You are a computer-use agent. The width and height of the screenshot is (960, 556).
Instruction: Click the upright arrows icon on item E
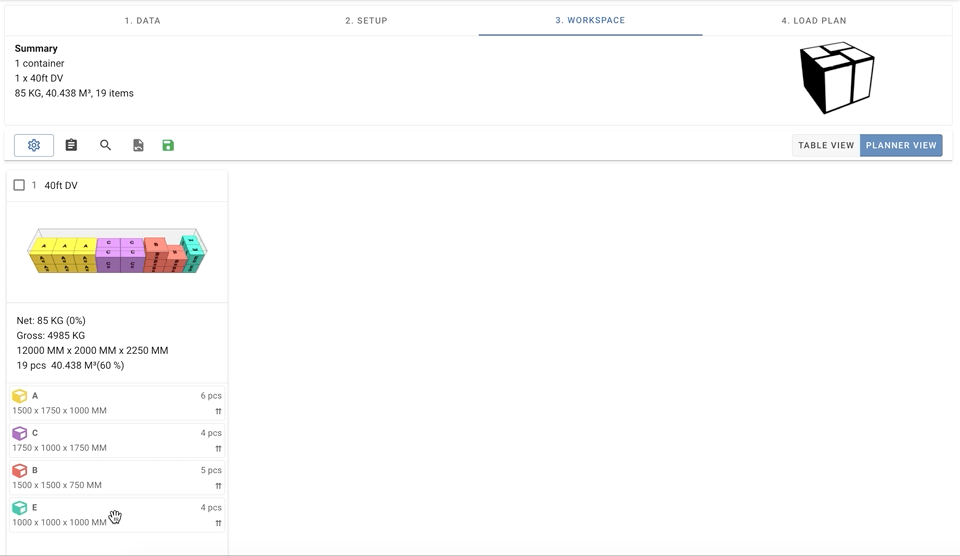click(x=218, y=523)
